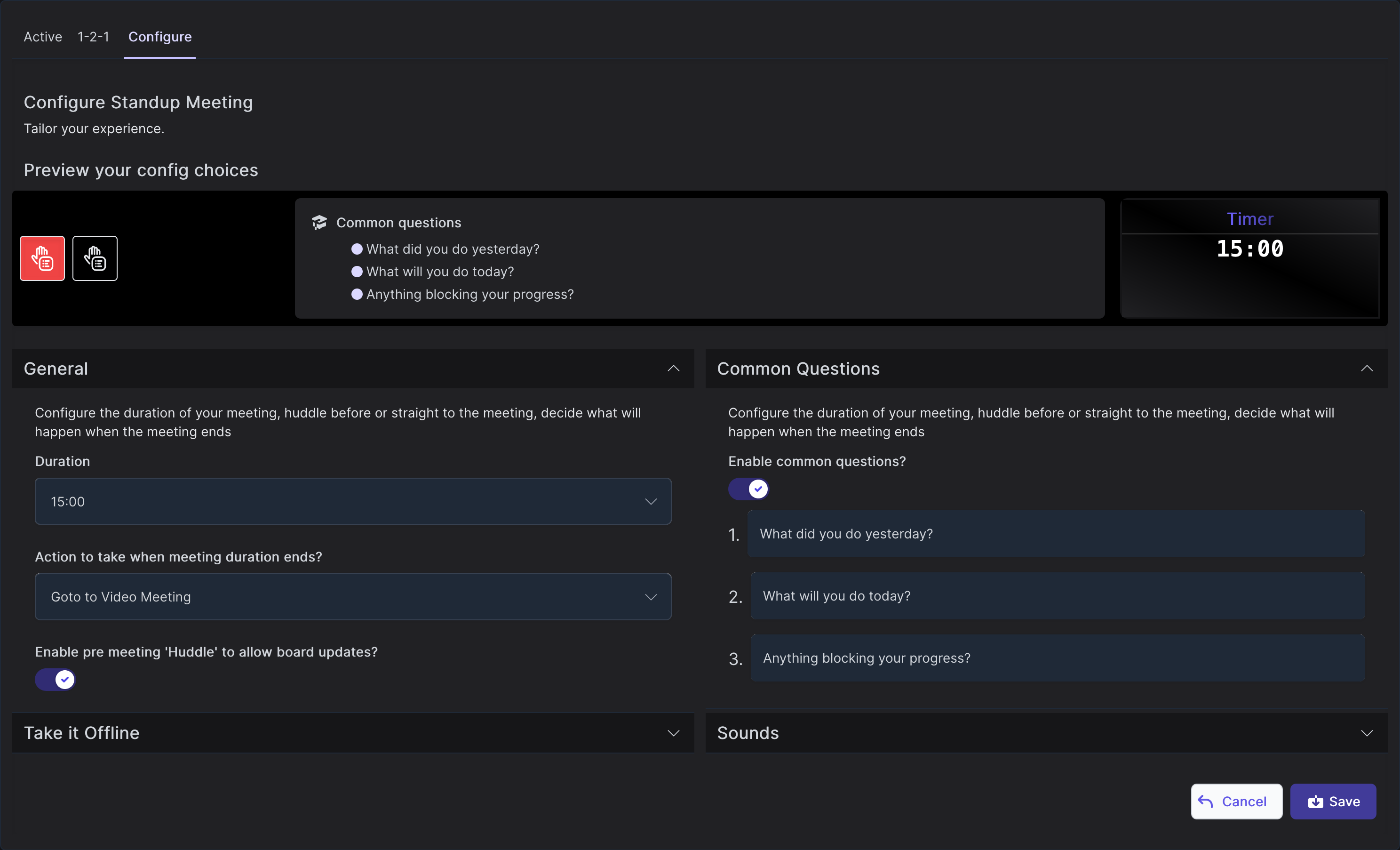Image resolution: width=1400 pixels, height=850 pixels.
Task: Click the Cancel button's return arrow icon
Action: [1206, 801]
